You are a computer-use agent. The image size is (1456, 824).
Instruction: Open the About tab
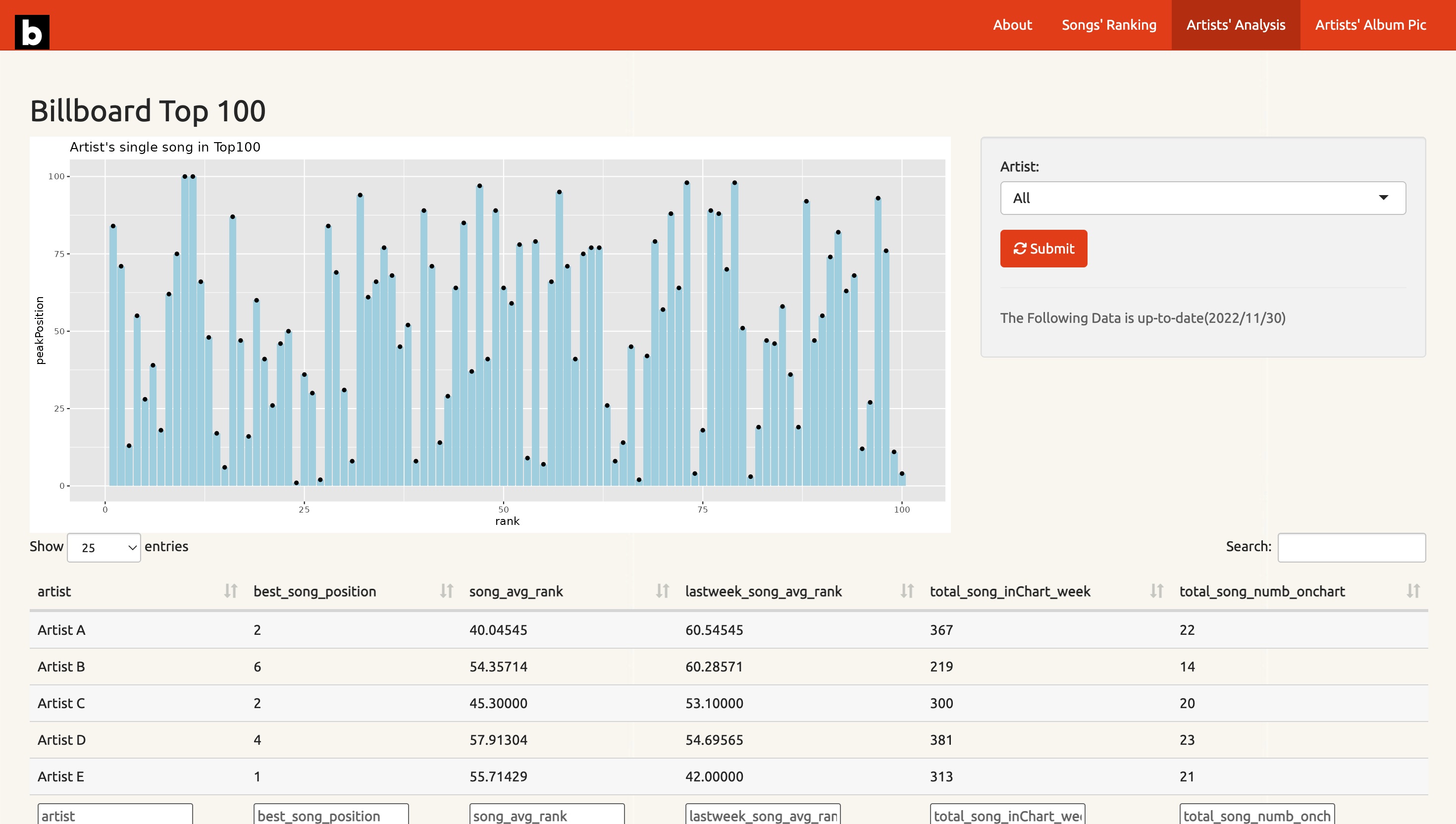point(1012,25)
